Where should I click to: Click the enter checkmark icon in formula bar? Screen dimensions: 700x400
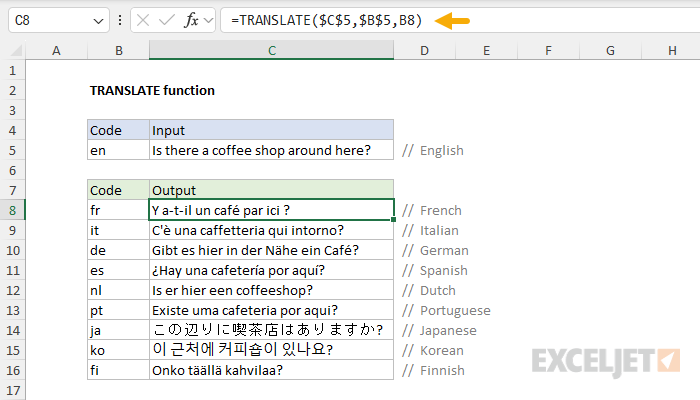tap(167, 20)
